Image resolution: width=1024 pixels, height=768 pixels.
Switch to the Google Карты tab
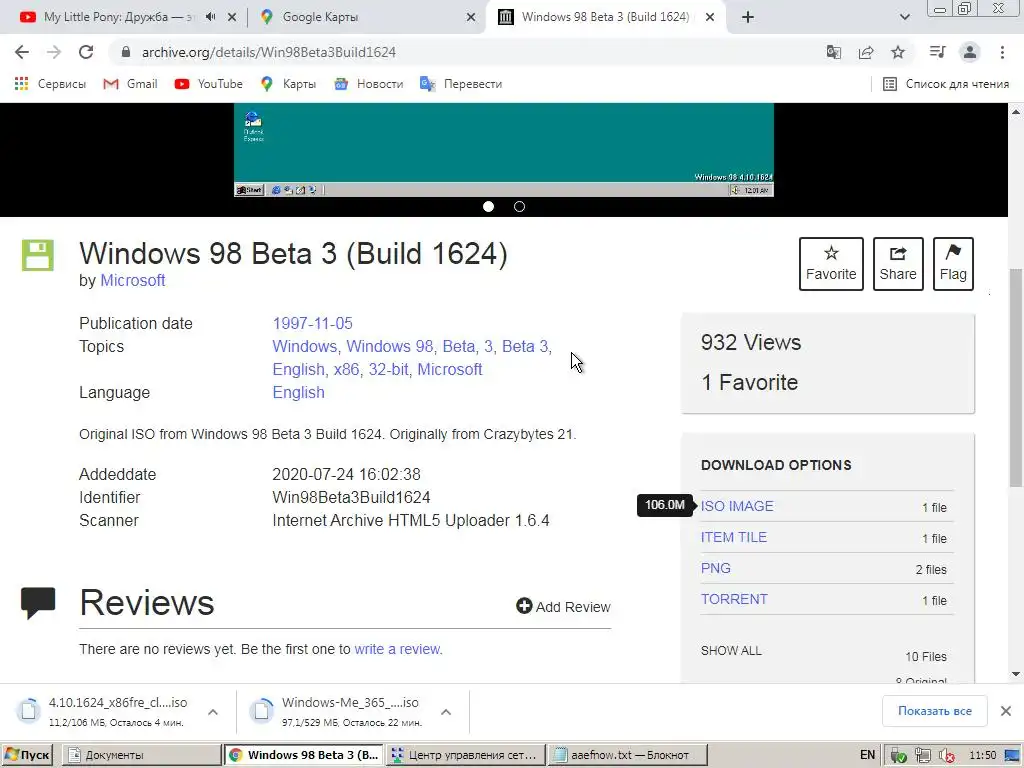320,17
